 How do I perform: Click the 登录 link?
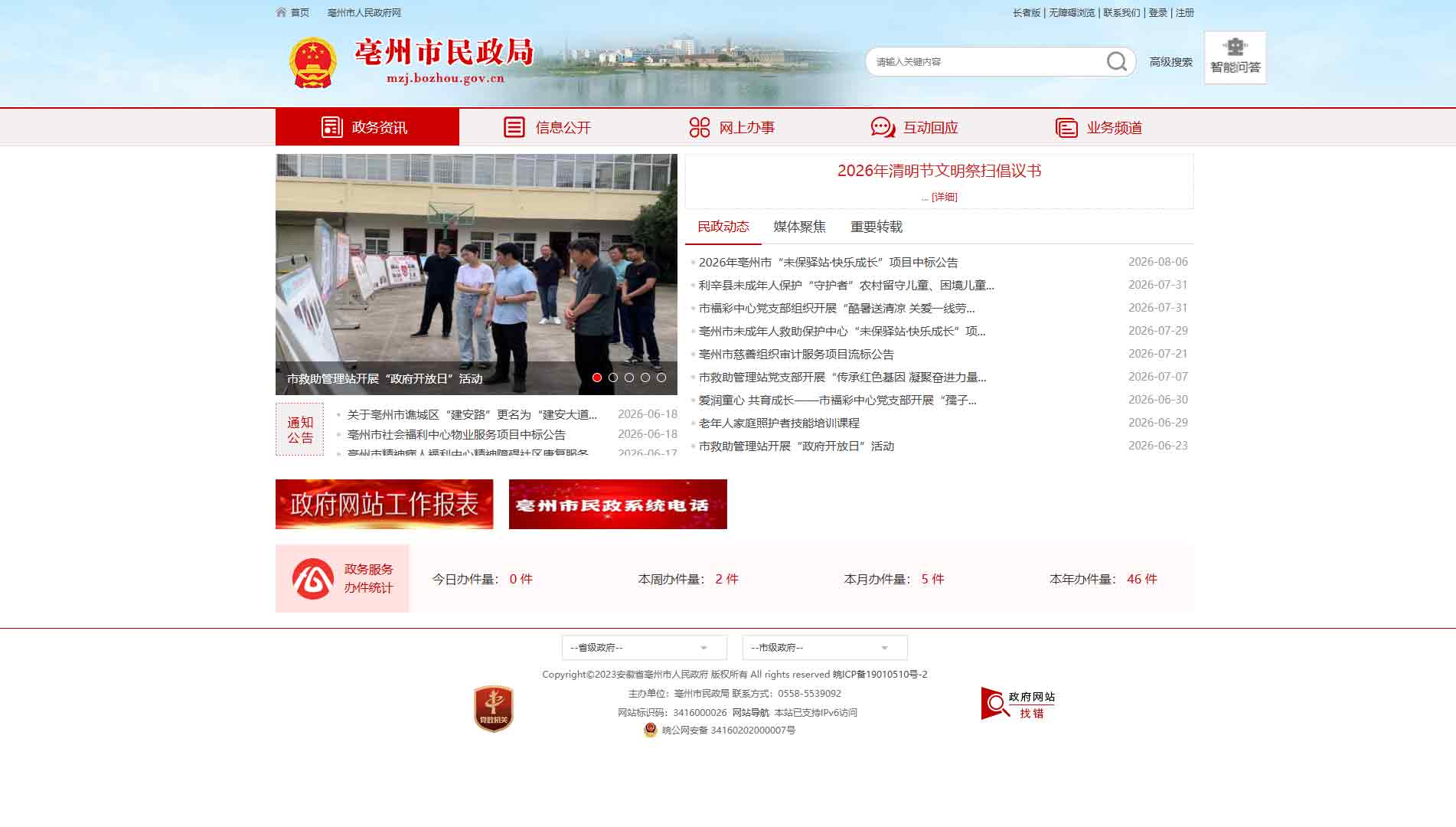click(1158, 12)
